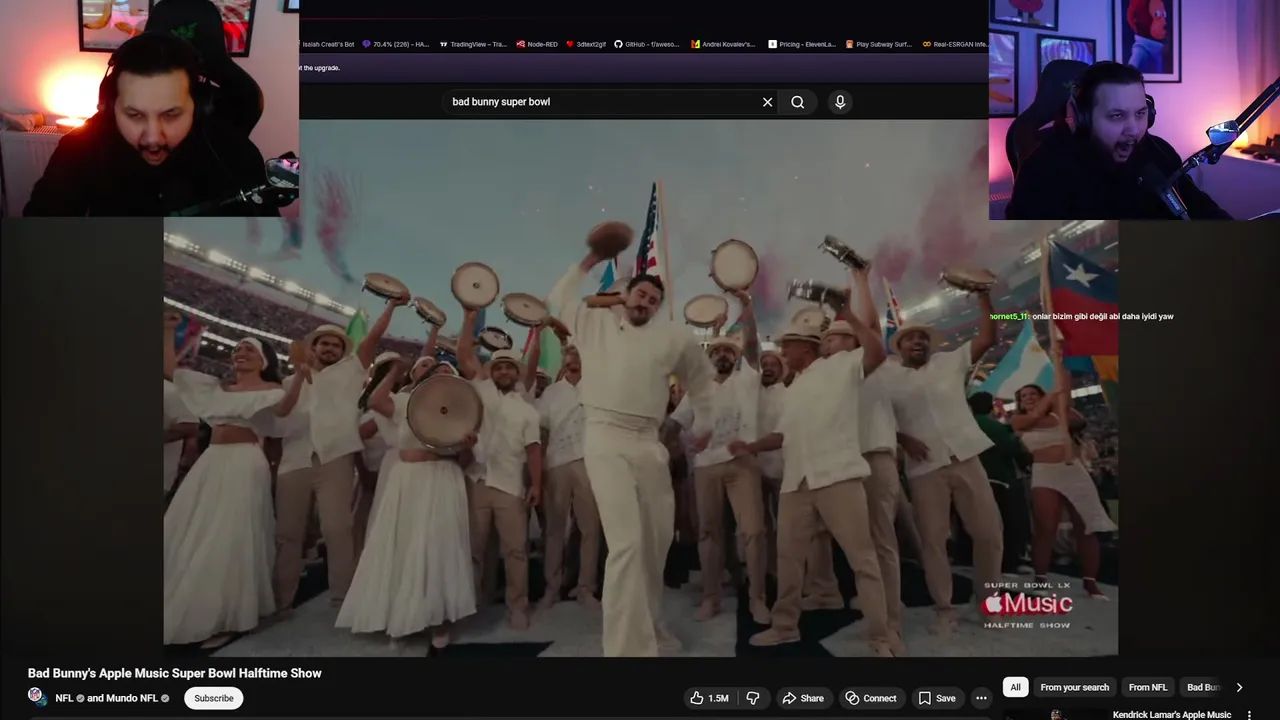The height and width of the screenshot is (720, 1280).
Task: Open the 70.4% (226) bookmark
Action: point(396,44)
